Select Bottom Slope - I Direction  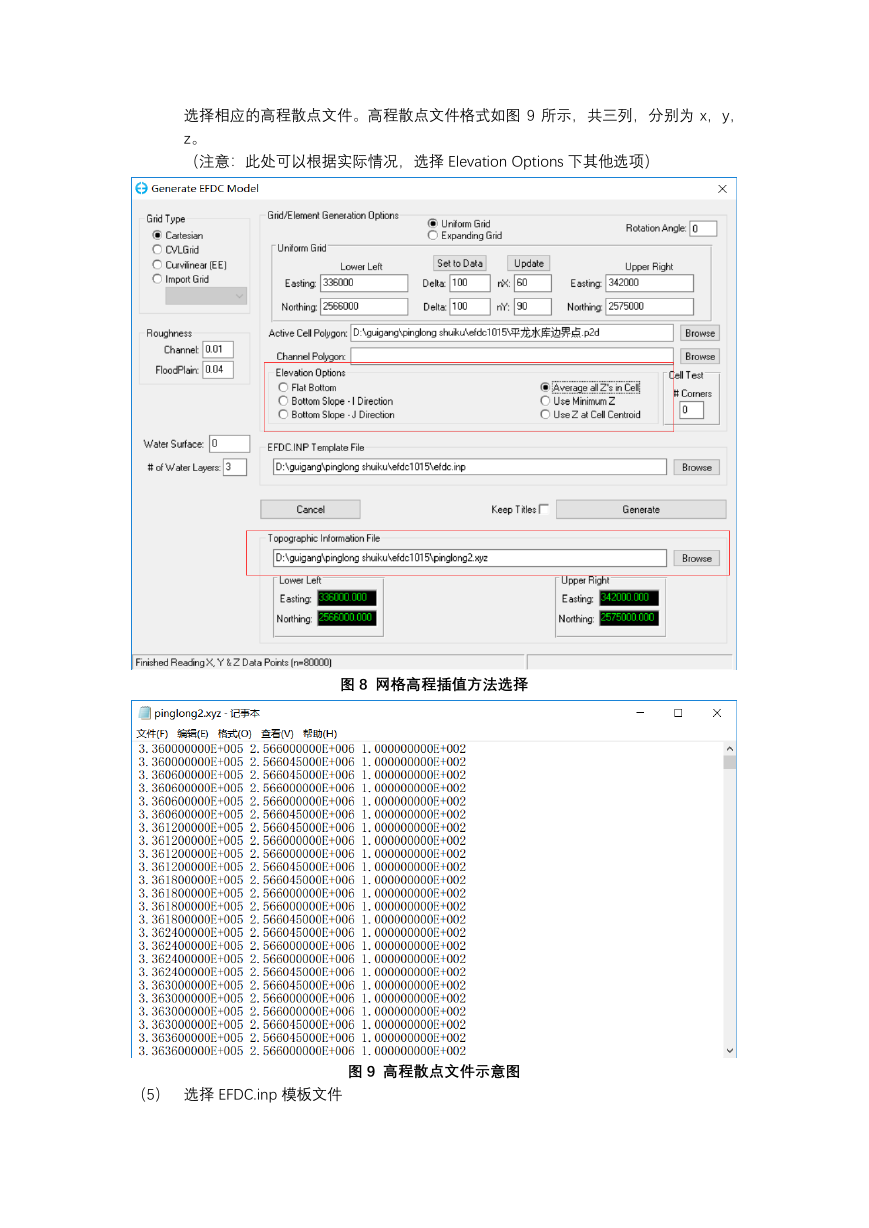284,401
